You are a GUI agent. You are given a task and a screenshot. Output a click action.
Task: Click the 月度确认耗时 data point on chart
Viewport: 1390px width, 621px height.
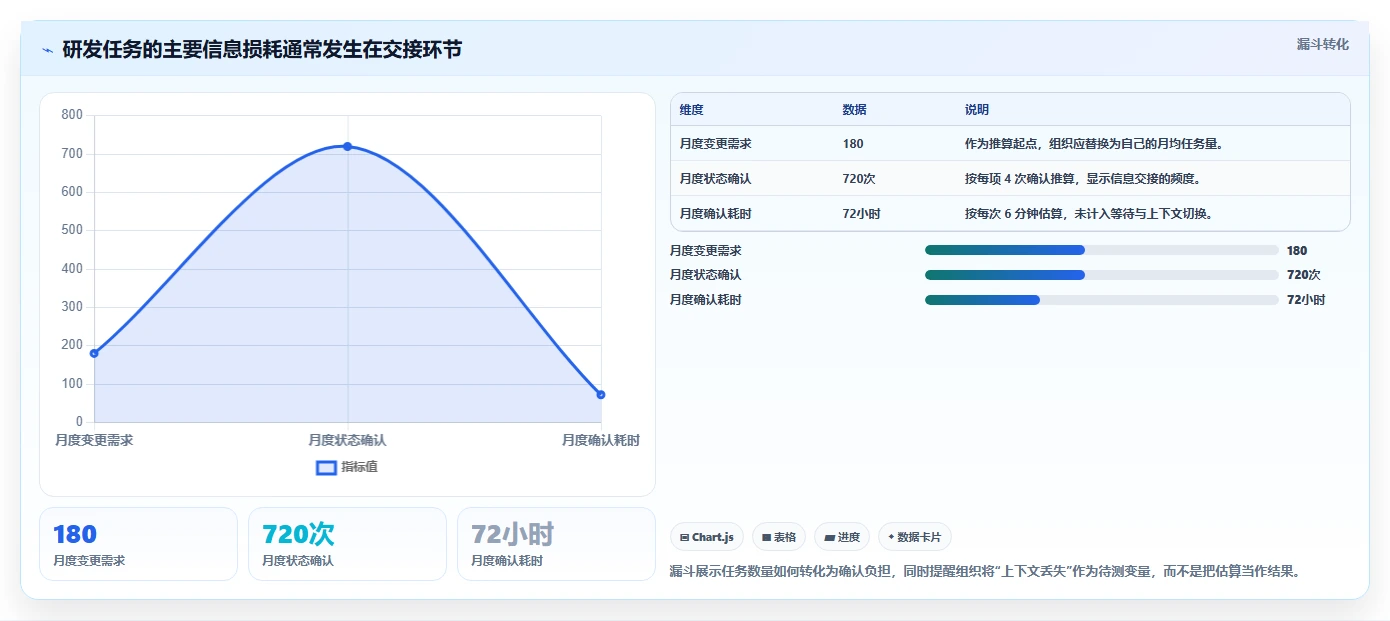[601, 394]
